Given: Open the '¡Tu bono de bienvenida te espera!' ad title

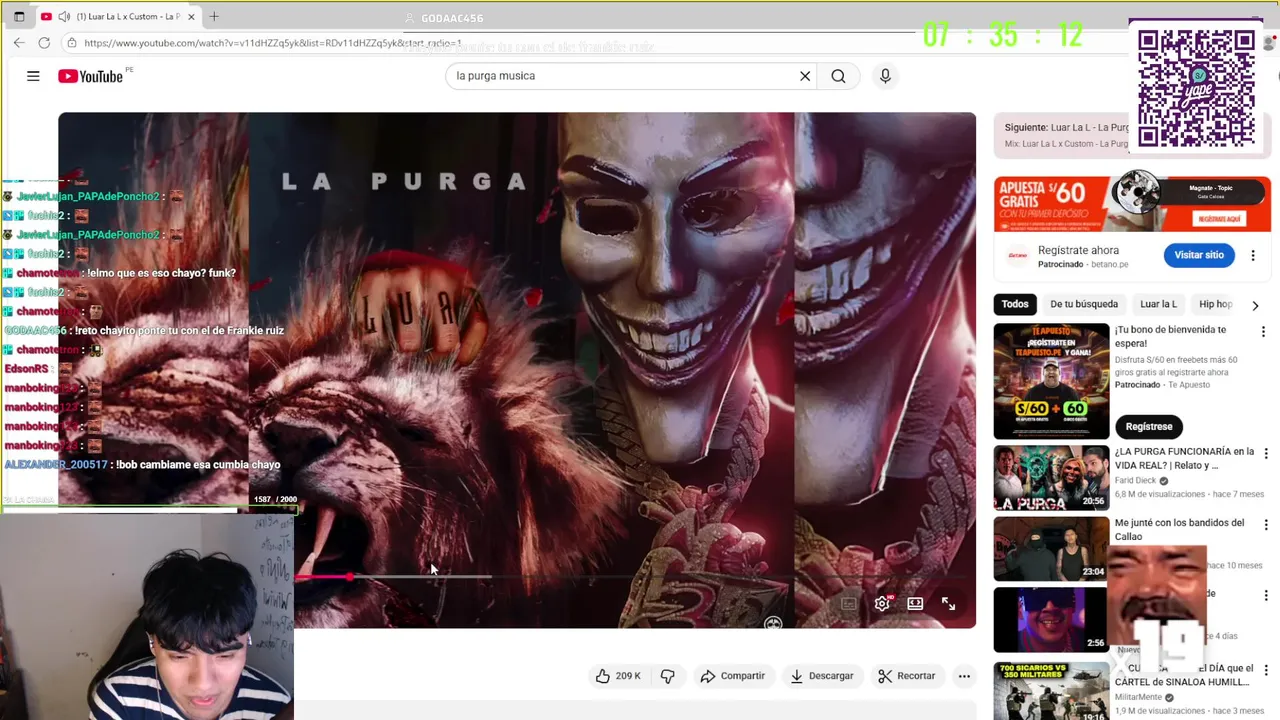Looking at the screenshot, I should (1170, 336).
